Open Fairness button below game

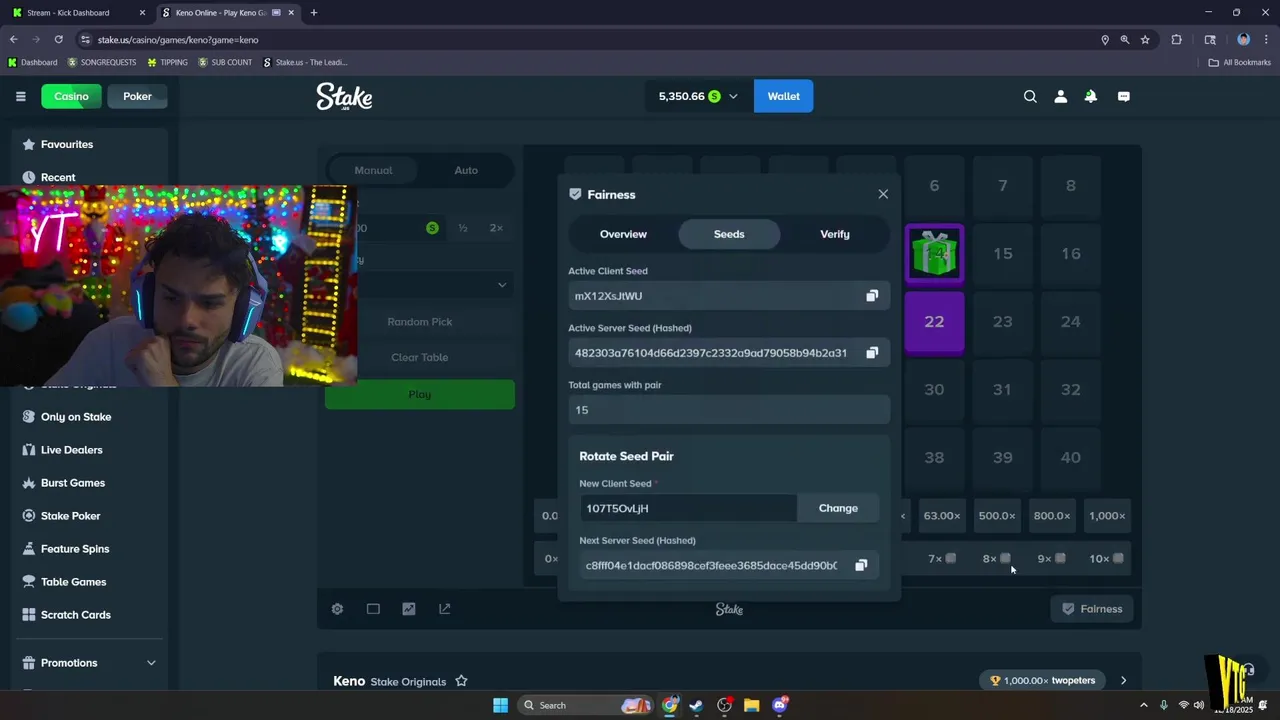pos(1092,609)
